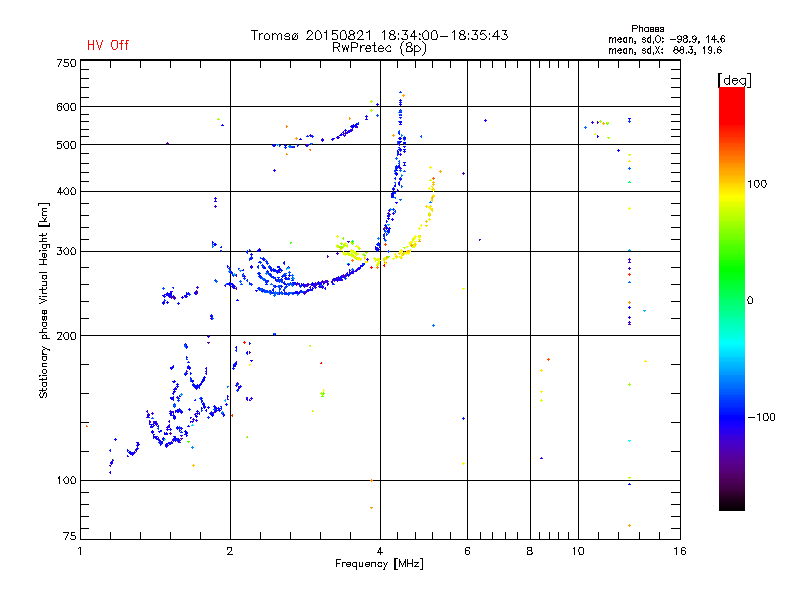Select the Tromsø 20150821 title text

(379, 35)
